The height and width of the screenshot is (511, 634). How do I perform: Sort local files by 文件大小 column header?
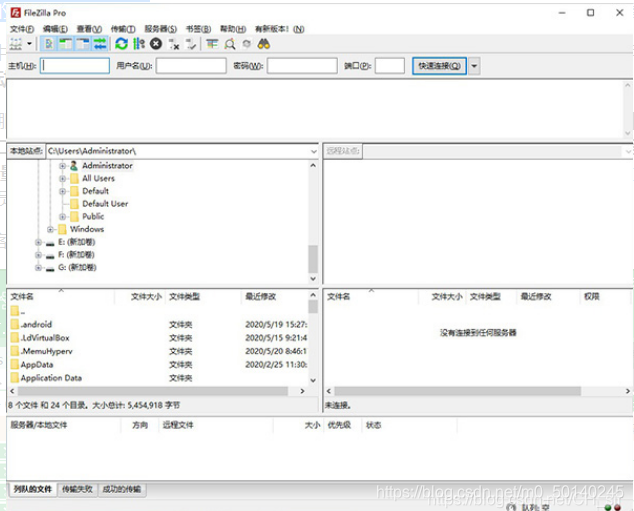140,297
